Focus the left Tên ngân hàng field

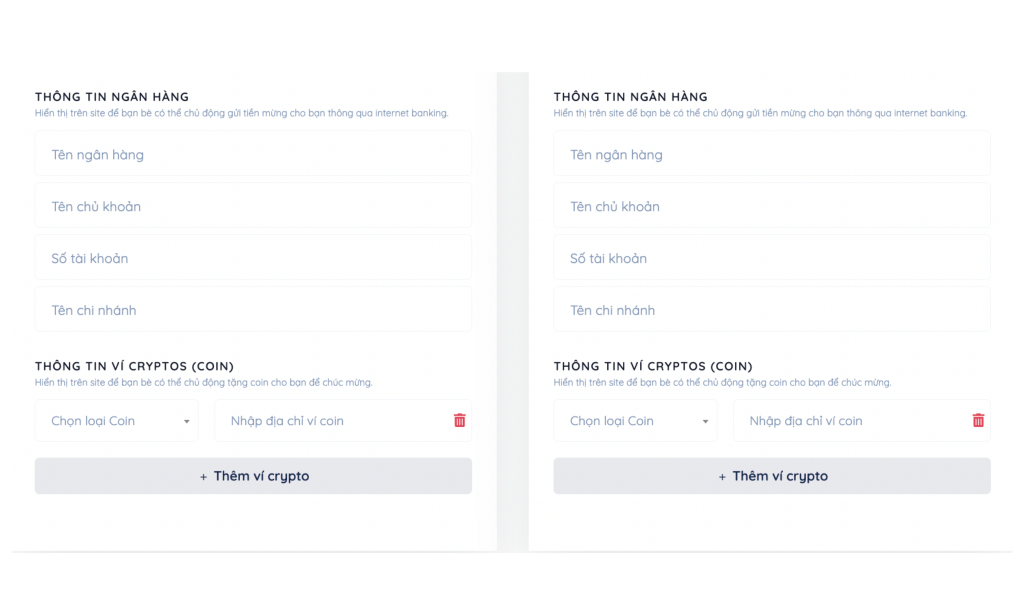pos(253,155)
